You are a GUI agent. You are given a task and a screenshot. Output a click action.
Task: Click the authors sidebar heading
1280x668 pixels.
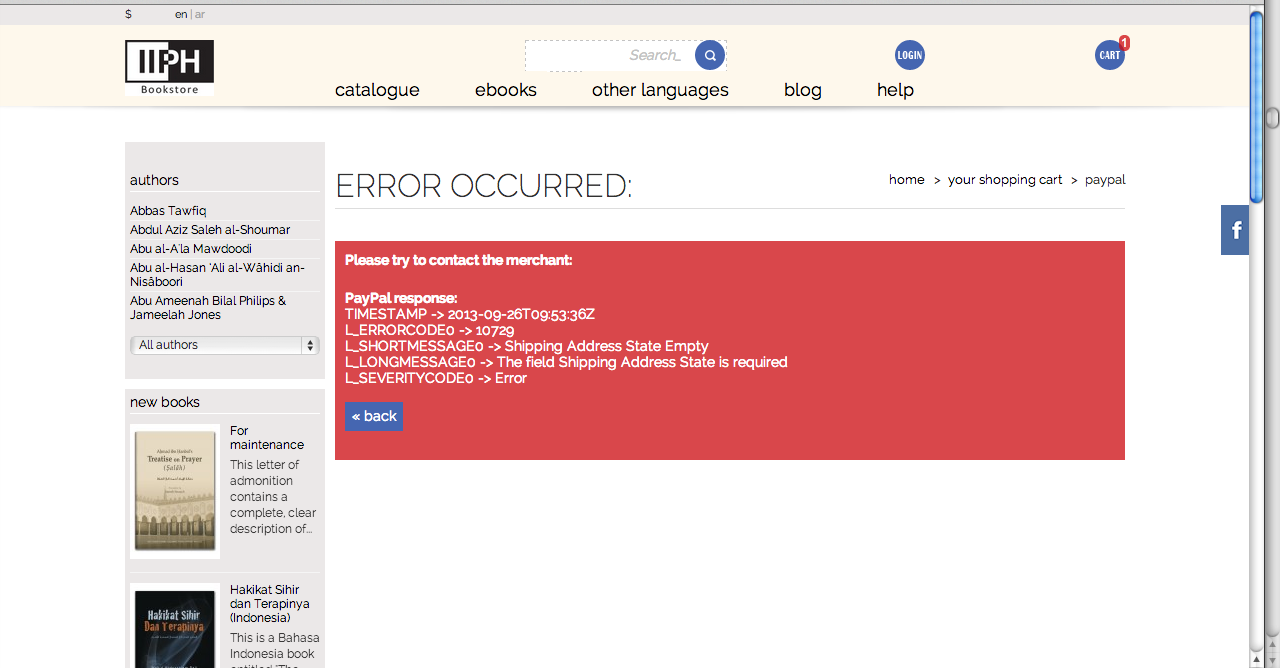coord(154,180)
